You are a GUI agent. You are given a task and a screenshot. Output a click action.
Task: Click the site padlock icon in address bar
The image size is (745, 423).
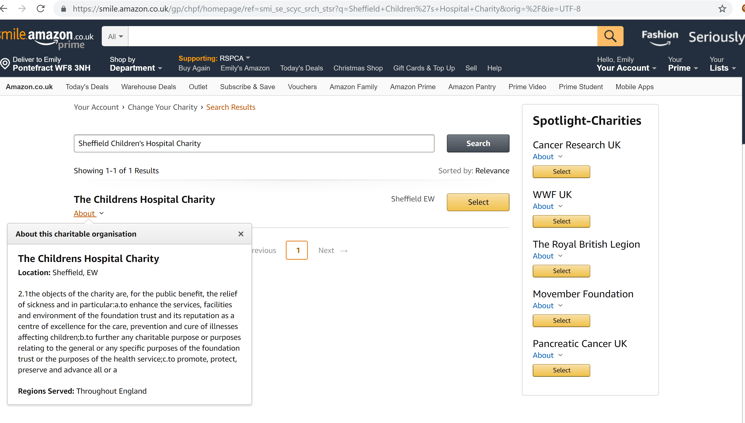pos(63,9)
